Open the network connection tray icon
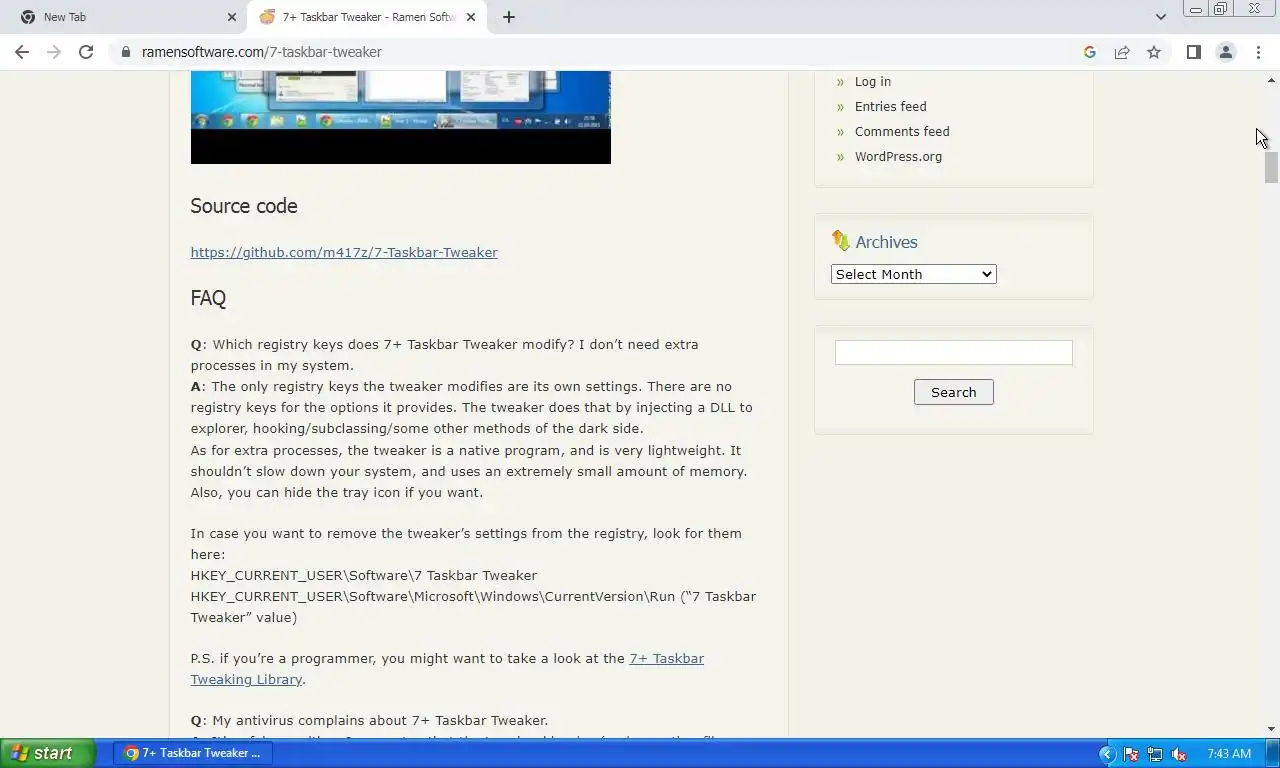Screen dimensions: 1280x768 pyautogui.click(x=1155, y=754)
